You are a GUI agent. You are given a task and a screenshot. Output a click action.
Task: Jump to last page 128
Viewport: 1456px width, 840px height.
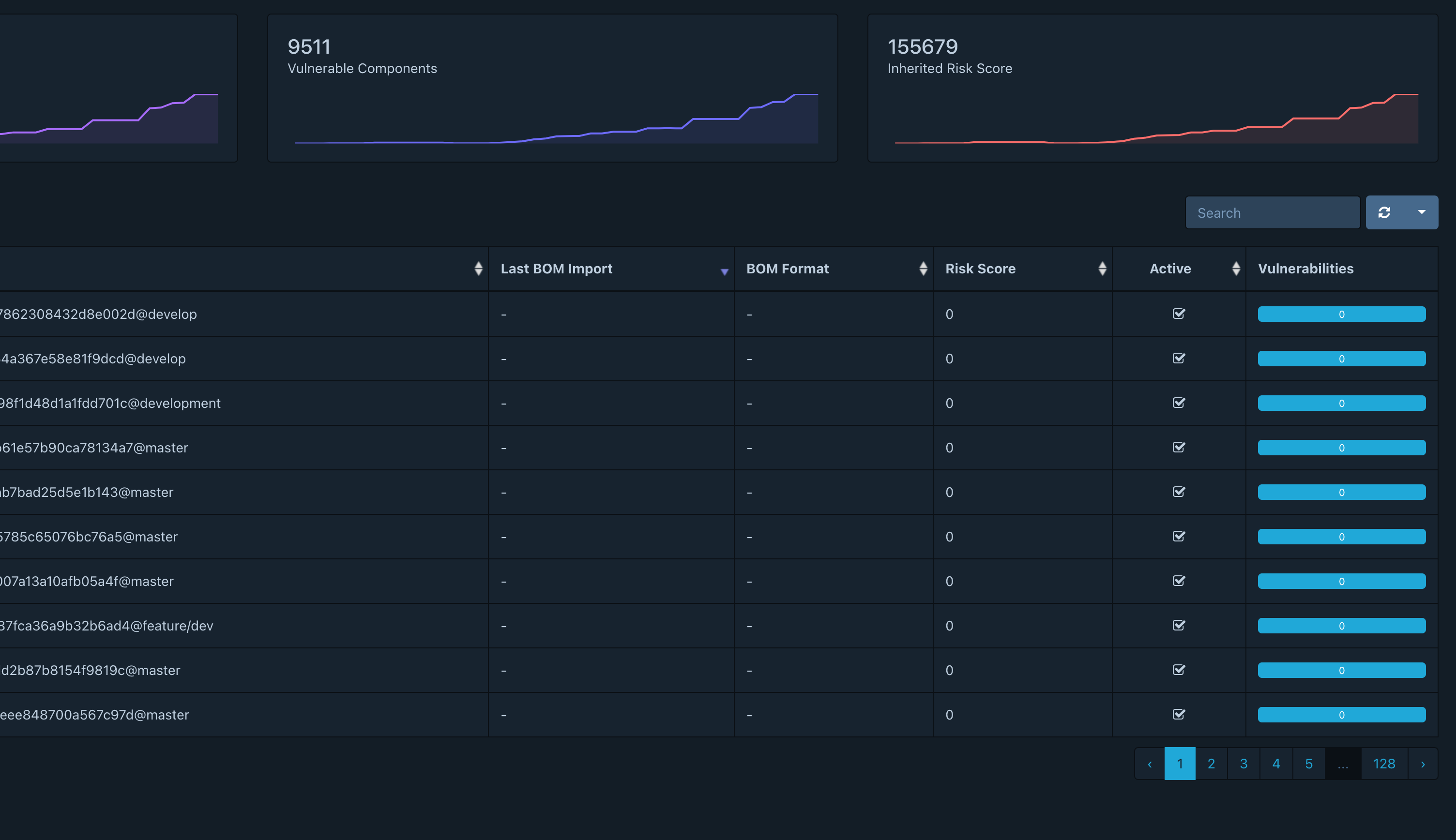1383,764
